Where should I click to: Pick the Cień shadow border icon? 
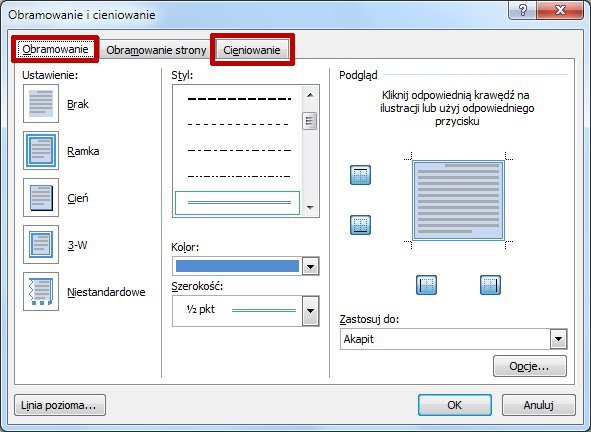[41, 198]
